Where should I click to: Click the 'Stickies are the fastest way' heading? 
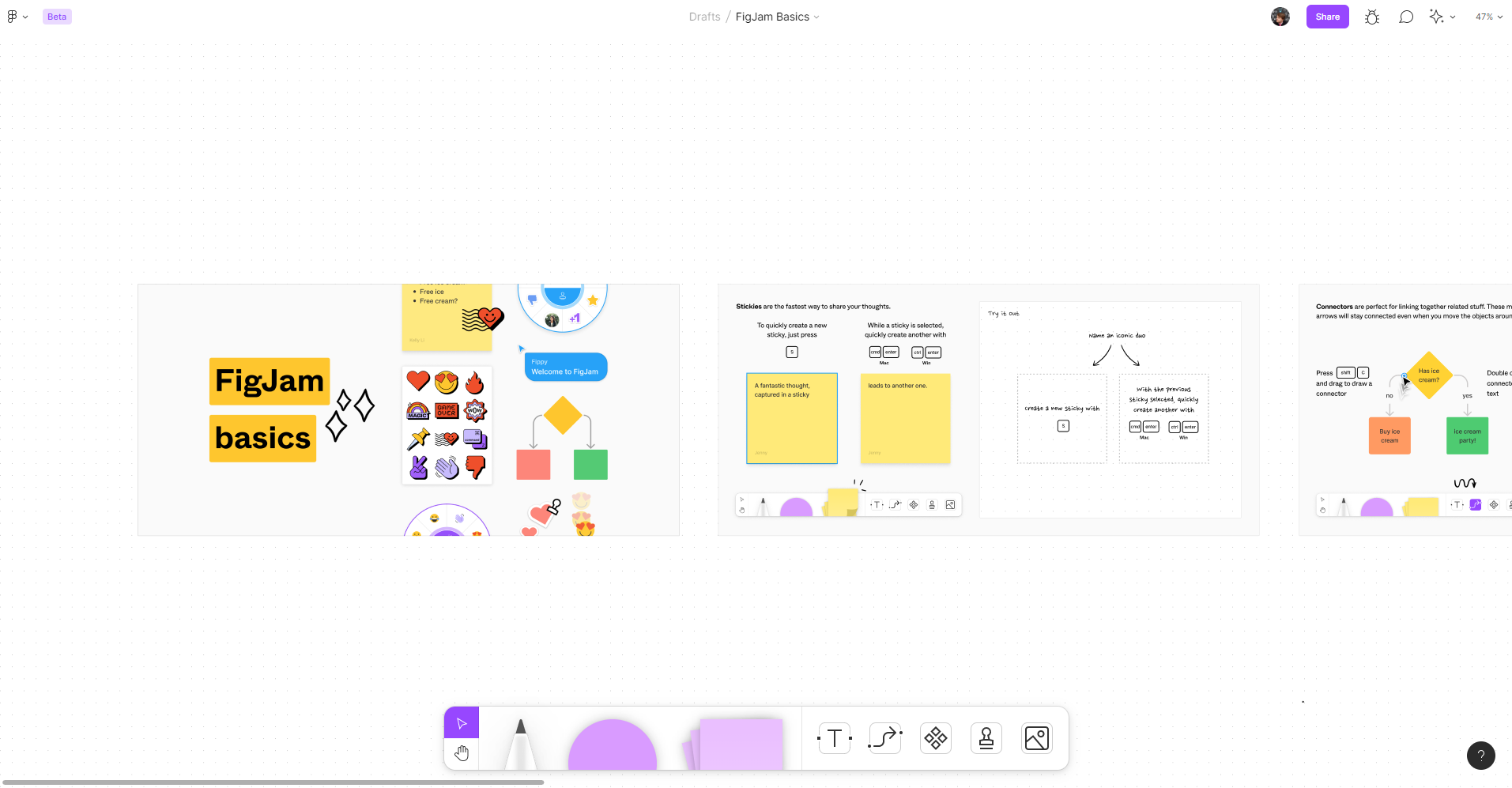pos(813,307)
